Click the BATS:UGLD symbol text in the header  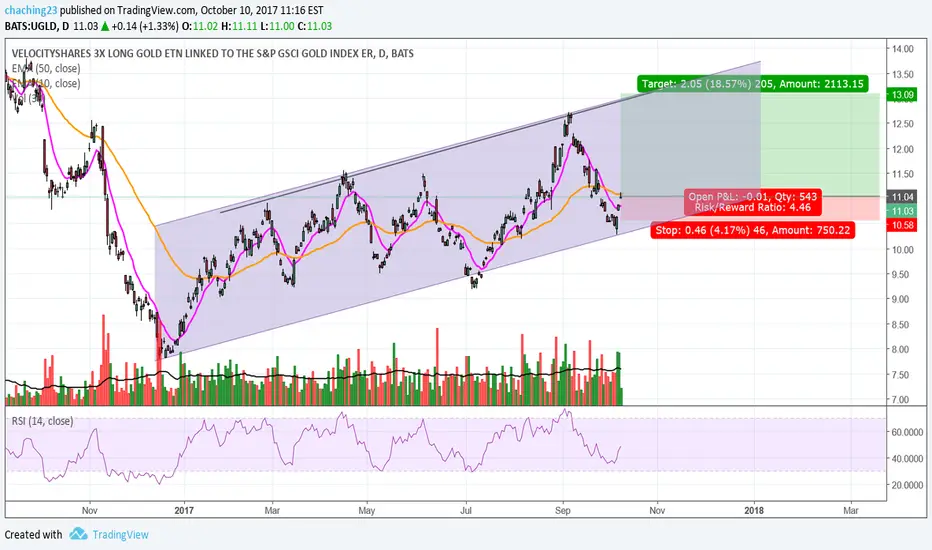pyautogui.click(x=32, y=26)
